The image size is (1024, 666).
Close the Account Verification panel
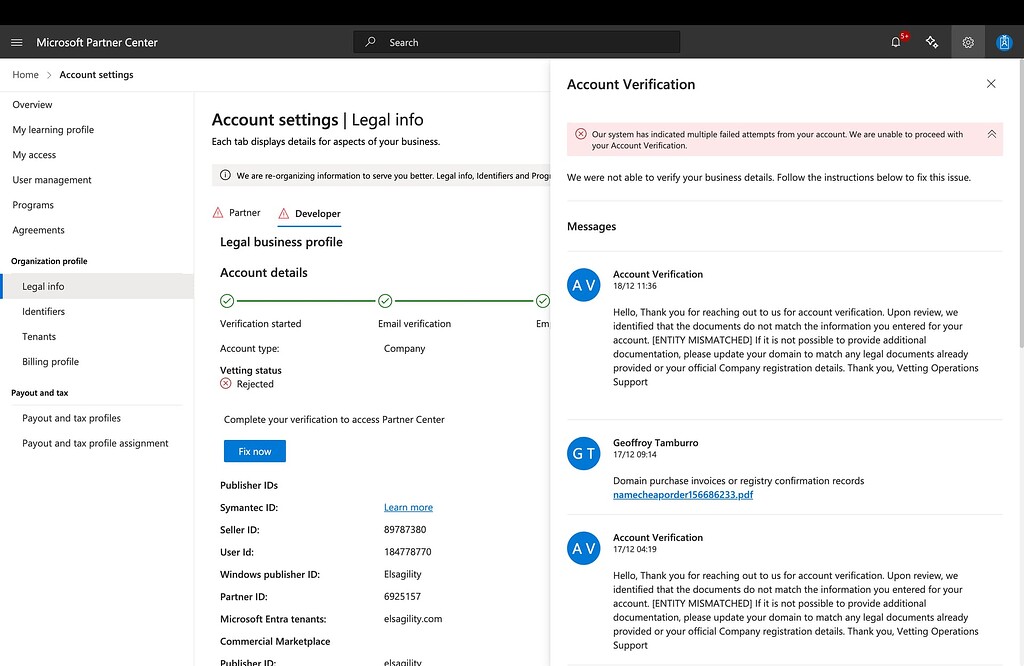click(991, 84)
